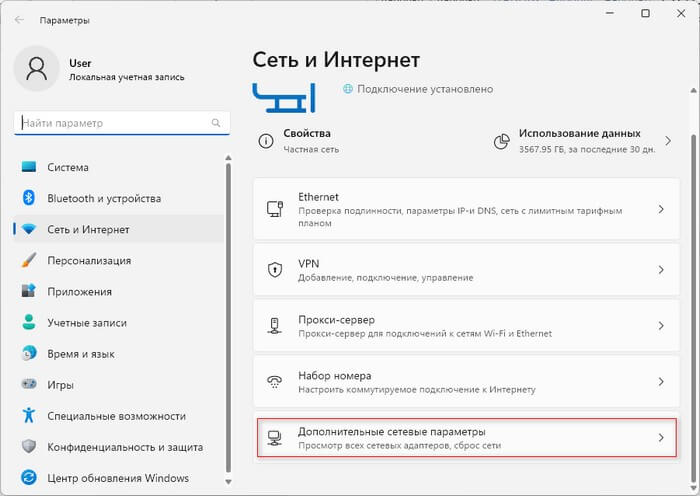Click the Ethernet monitor icon in list

point(275,209)
